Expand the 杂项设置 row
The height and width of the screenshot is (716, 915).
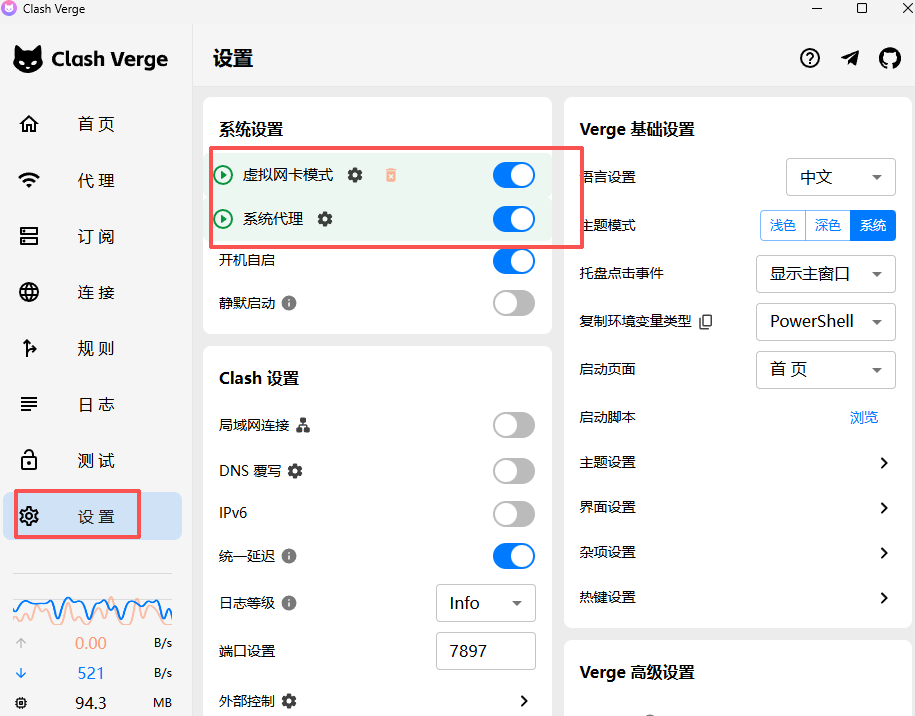tap(739, 552)
